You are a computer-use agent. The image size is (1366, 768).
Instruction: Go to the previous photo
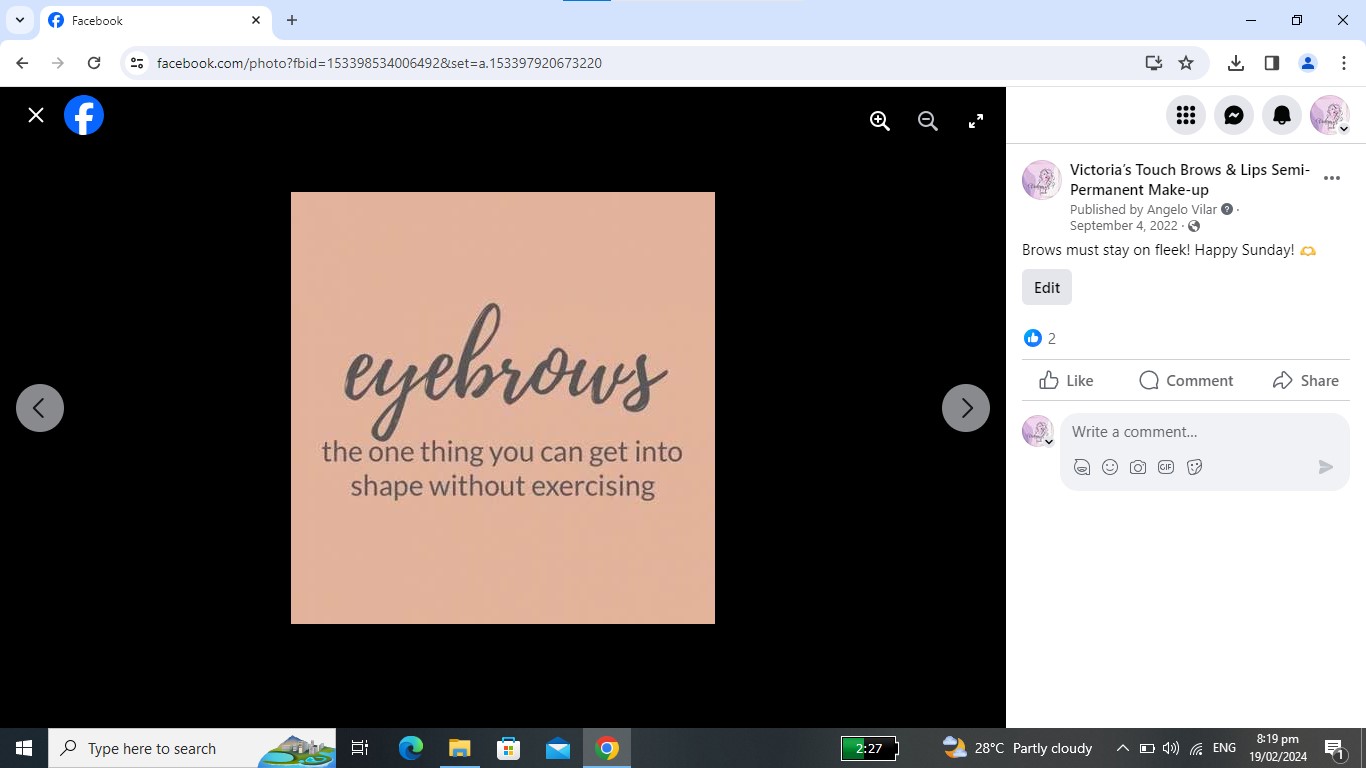pos(40,408)
